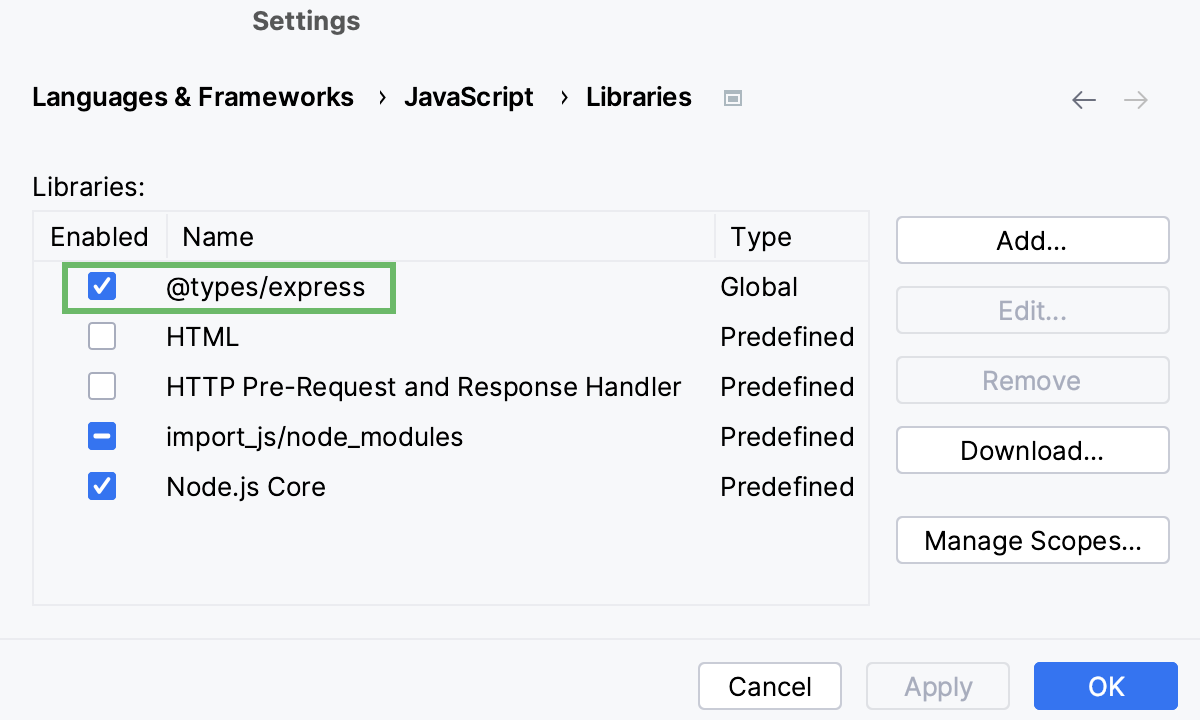Toggle the import_js/node_modules partial checkbox

coord(101,437)
